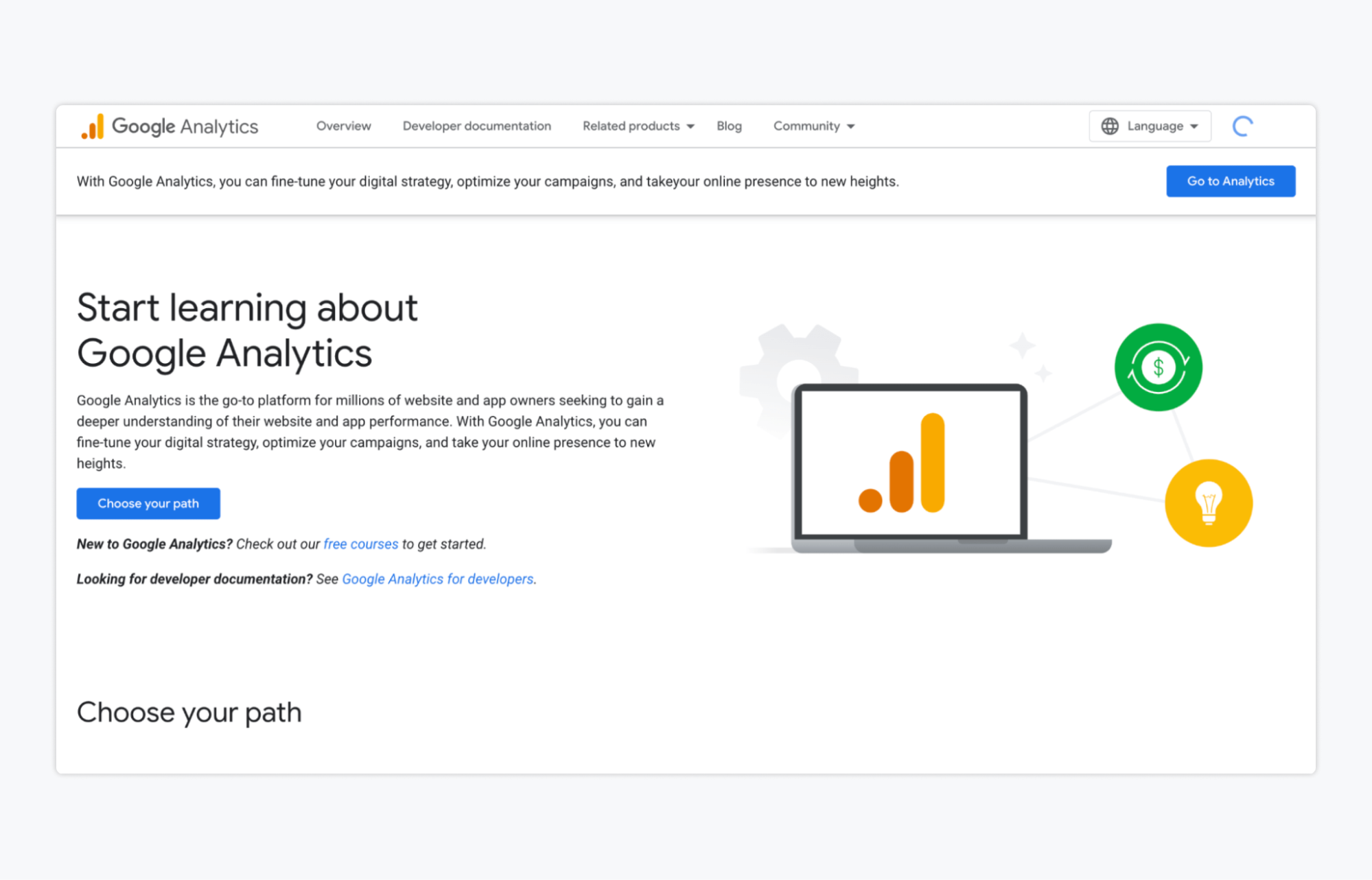The image size is (1372, 880).
Task: Click the Go to Analytics button
Action: click(1231, 181)
